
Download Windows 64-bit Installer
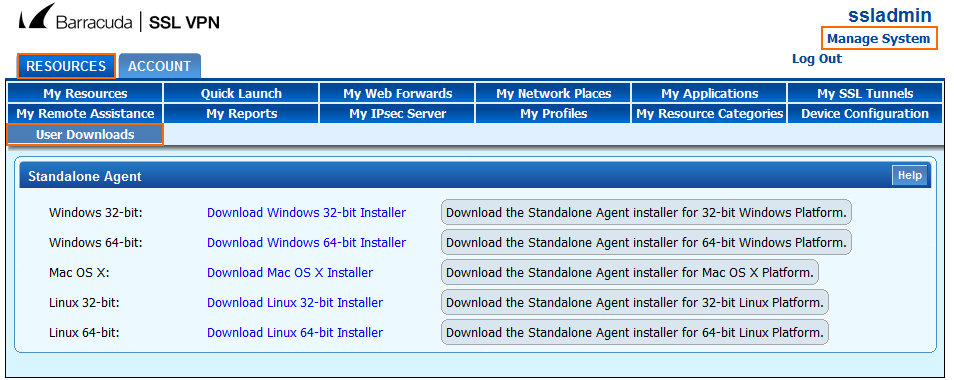306,243
